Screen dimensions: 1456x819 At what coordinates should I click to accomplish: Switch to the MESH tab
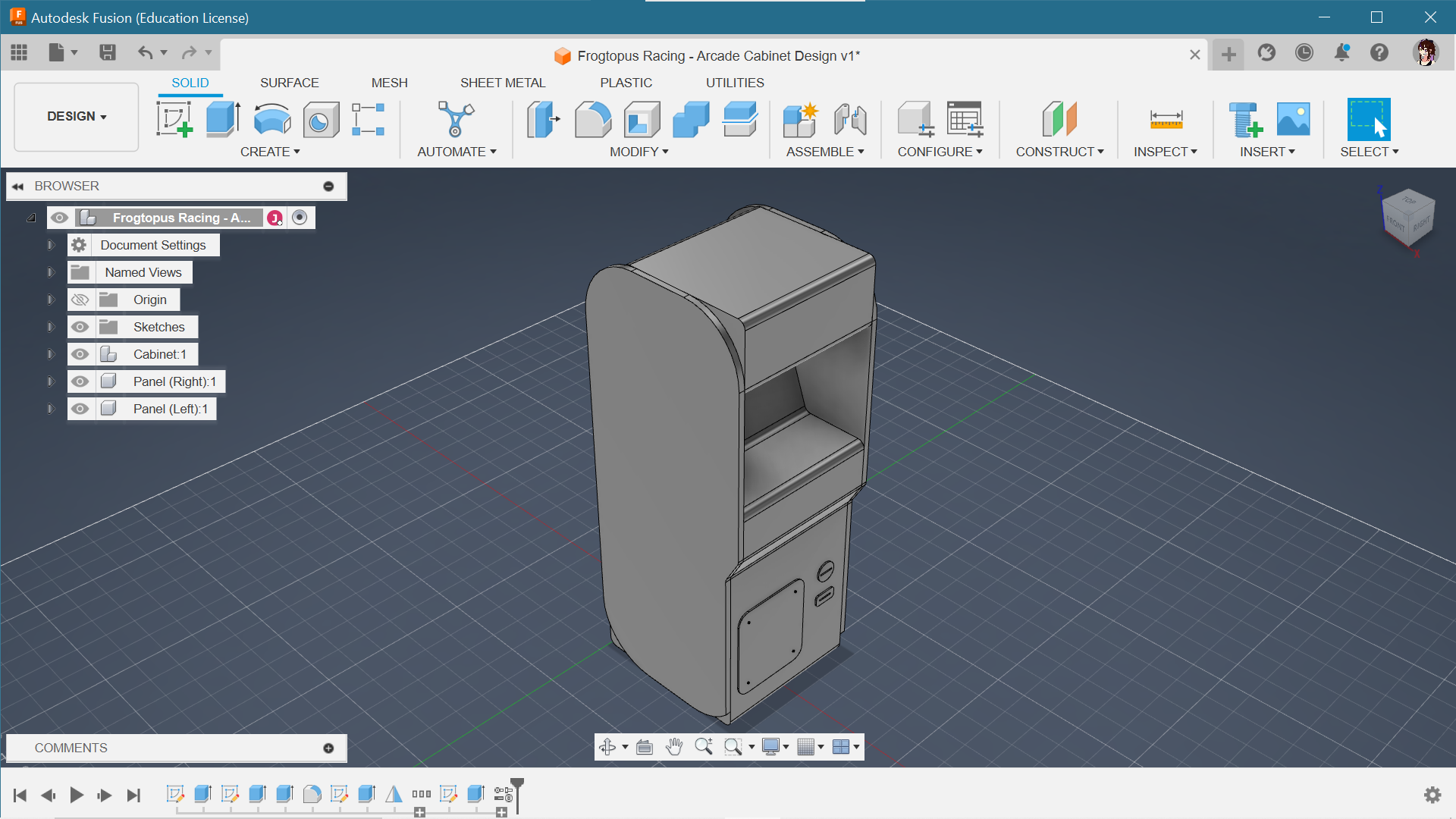coord(390,83)
